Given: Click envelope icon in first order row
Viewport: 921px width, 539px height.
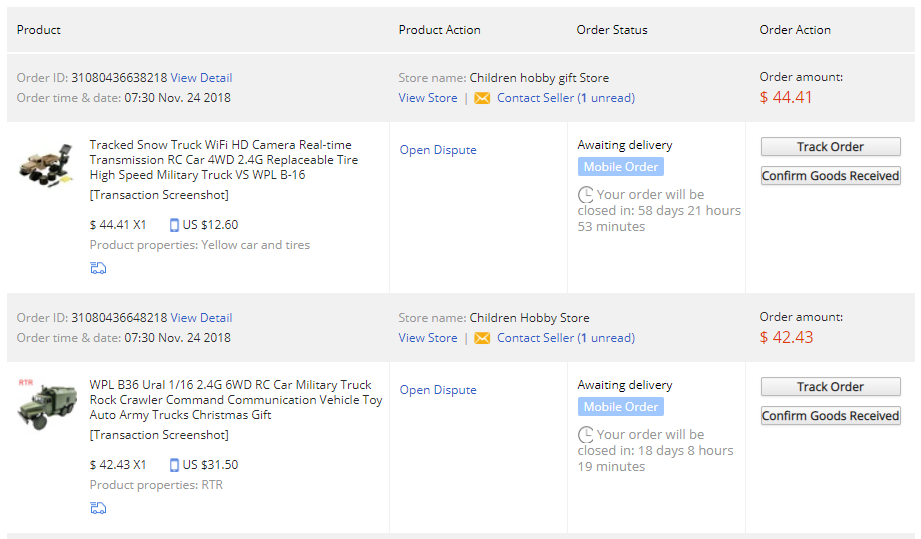Looking at the screenshot, I should (482, 98).
